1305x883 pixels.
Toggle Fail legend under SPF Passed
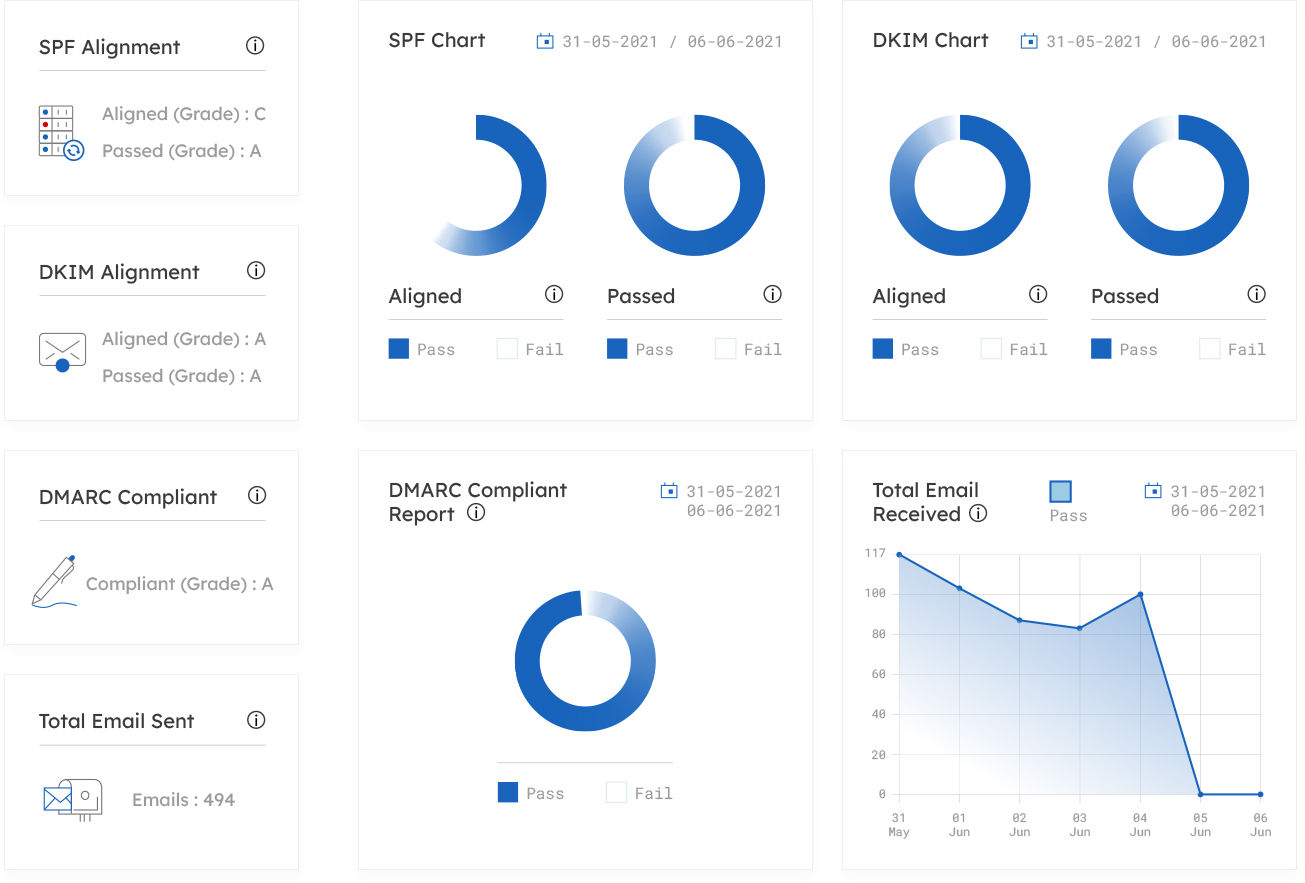click(748, 349)
